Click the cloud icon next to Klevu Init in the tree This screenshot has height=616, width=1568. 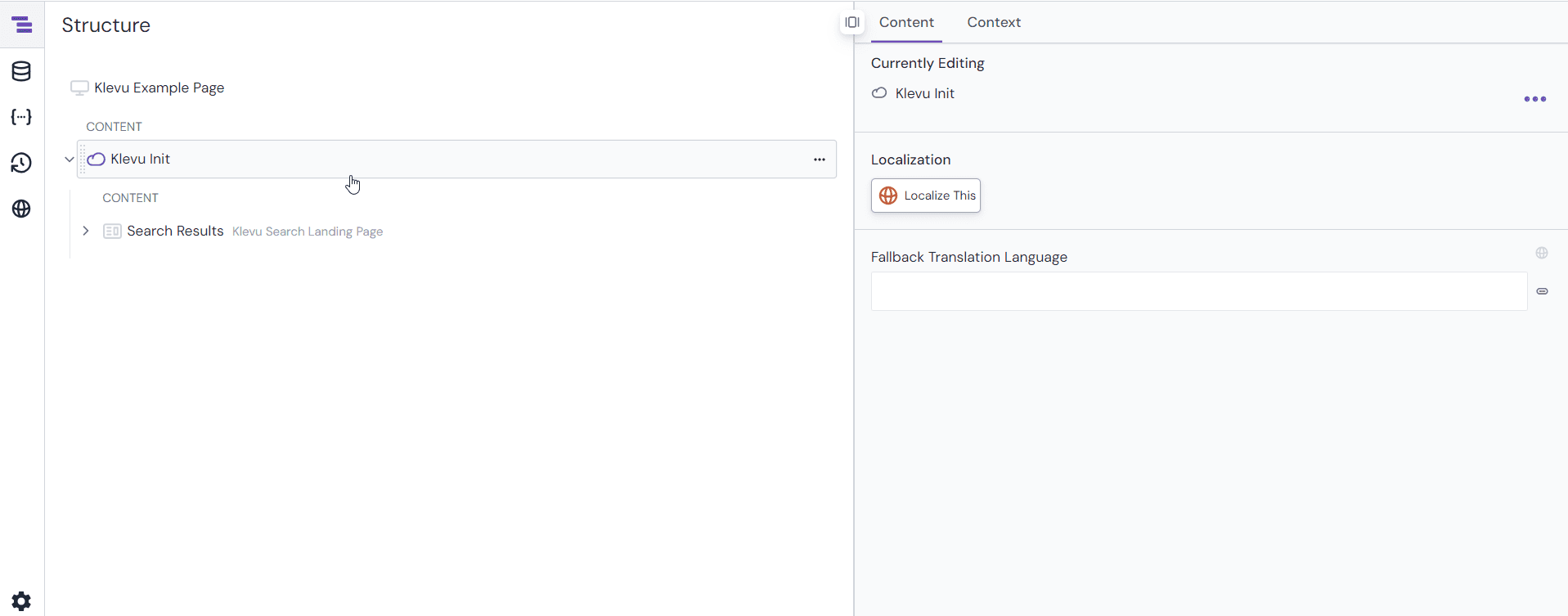coord(97,159)
